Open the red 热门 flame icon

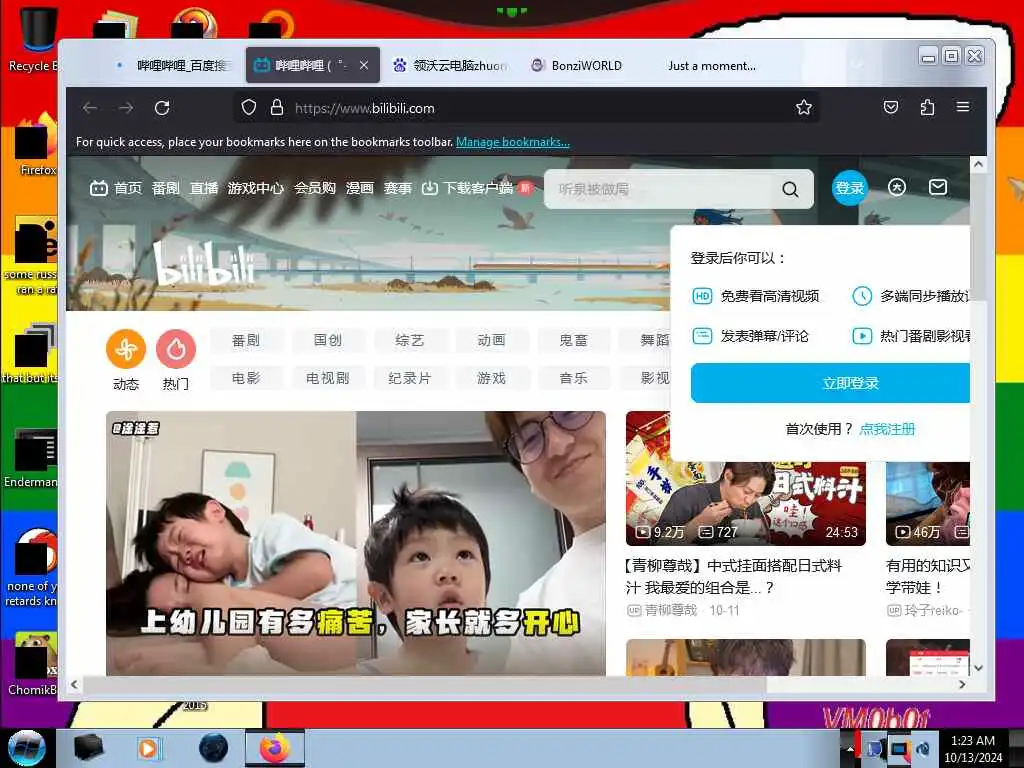pyautogui.click(x=176, y=349)
